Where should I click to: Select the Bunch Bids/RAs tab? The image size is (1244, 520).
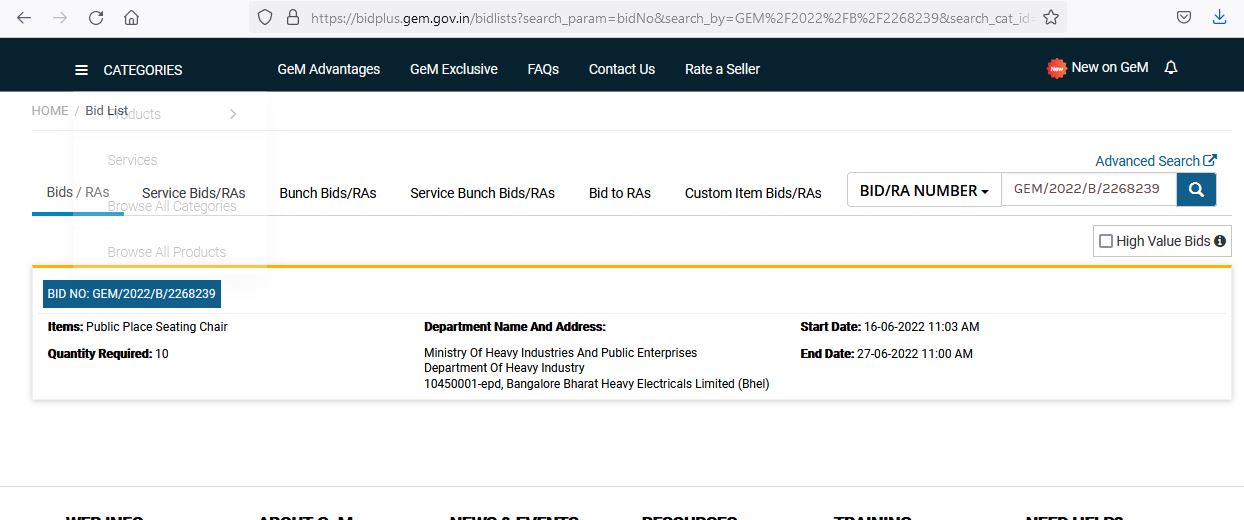[327, 193]
